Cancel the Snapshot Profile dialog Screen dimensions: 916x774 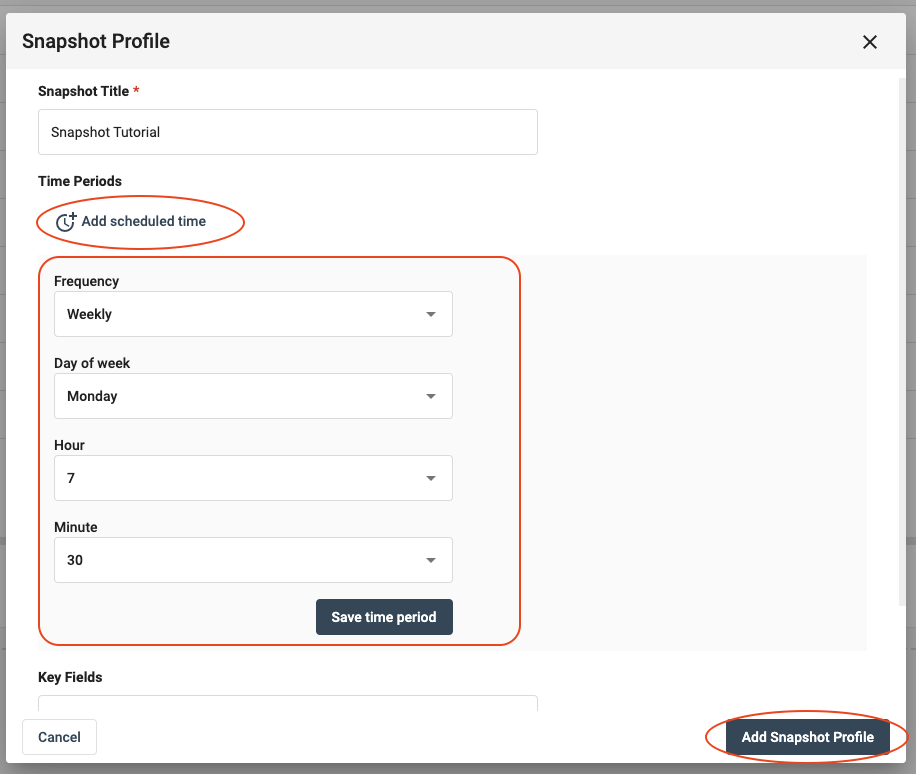[x=59, y=737]
